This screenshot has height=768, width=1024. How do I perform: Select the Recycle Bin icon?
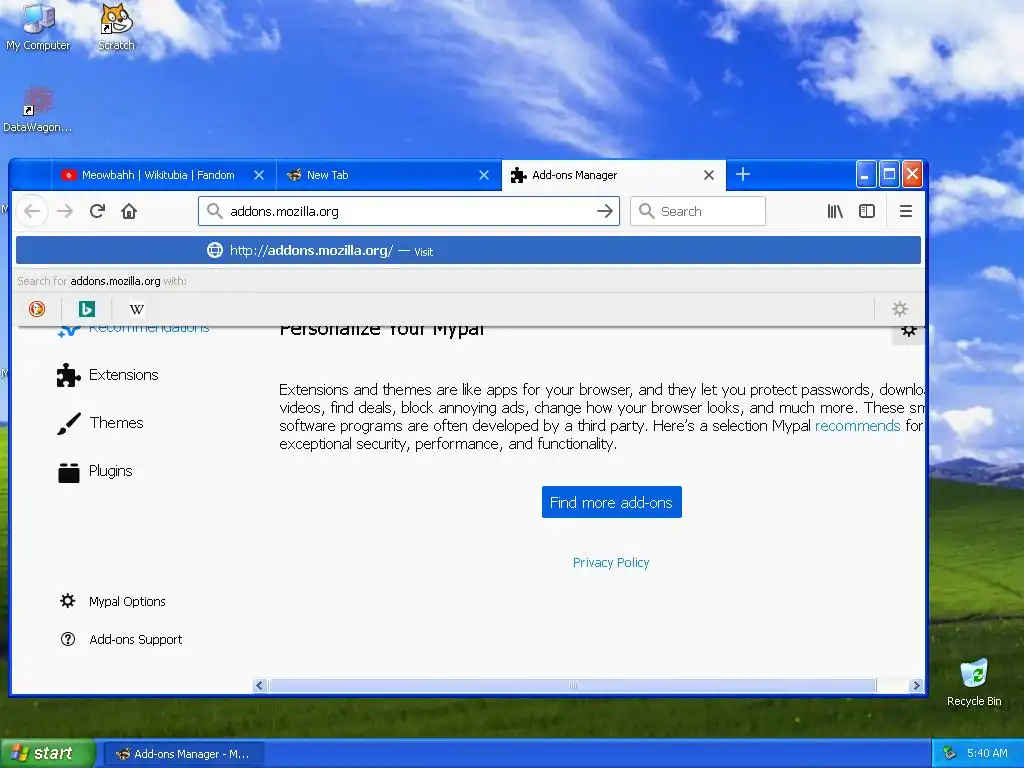point(974,682)
